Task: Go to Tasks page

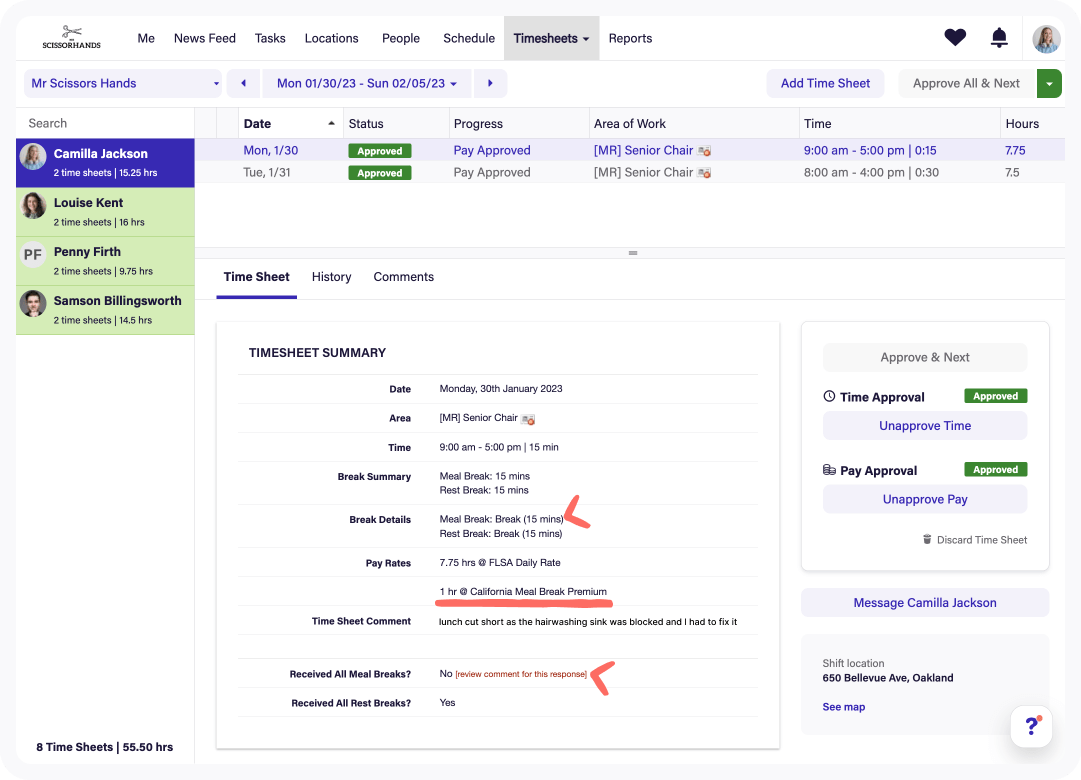Action: (x=270, y=39)
